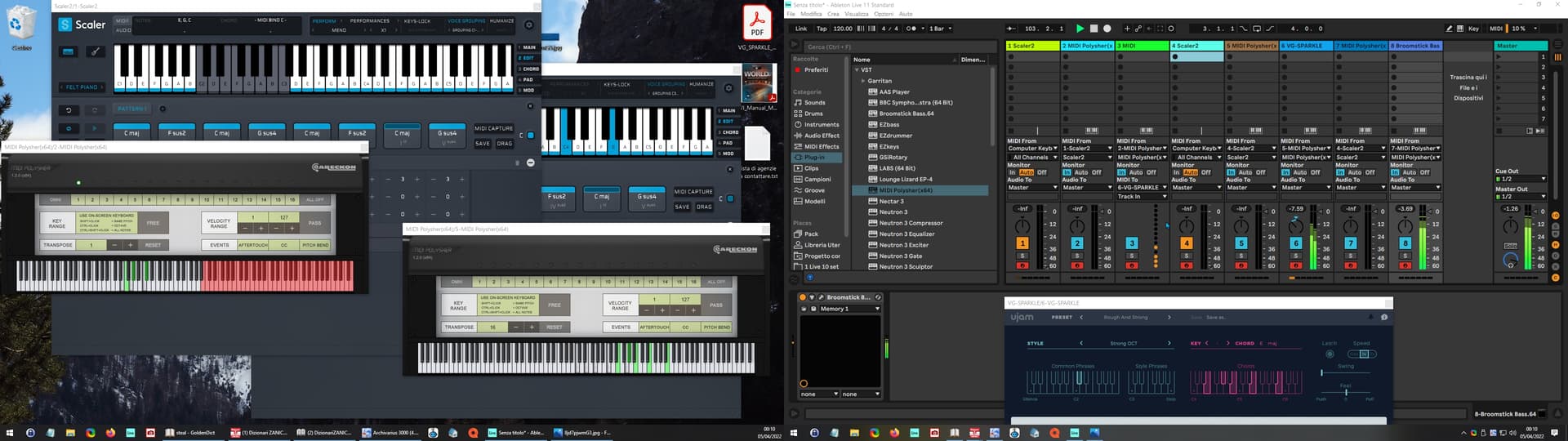Click the Tap tempo button

pyautogui.click(x=822, y=29)
